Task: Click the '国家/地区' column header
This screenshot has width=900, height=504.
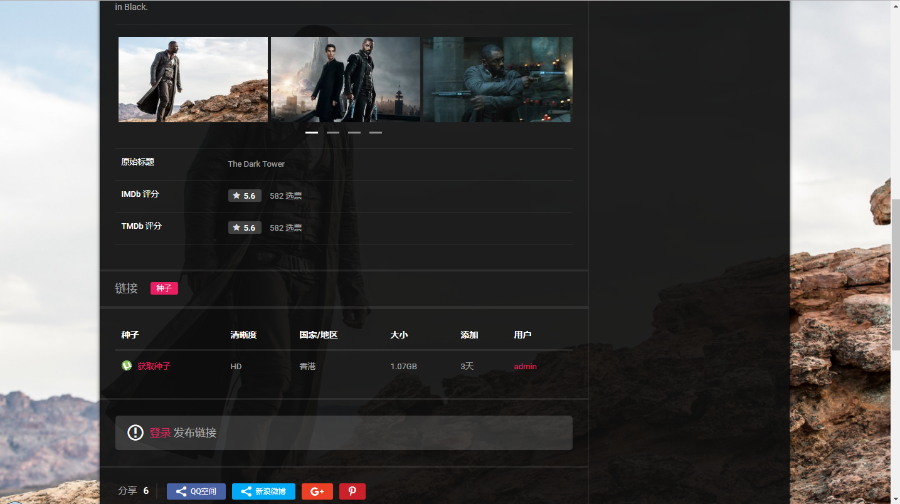Action: pos(319,335)
